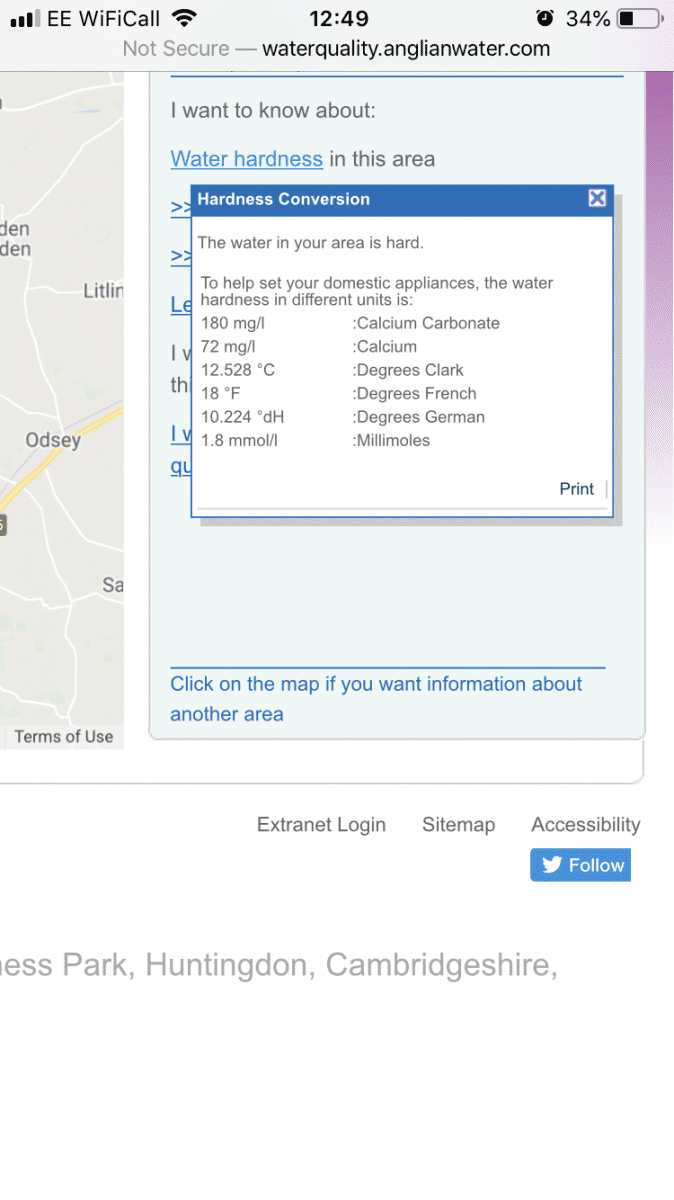Open the Water hardness link
This screenshot has width=674, height=1200.
pyautogui.click(x=247, y=159)
